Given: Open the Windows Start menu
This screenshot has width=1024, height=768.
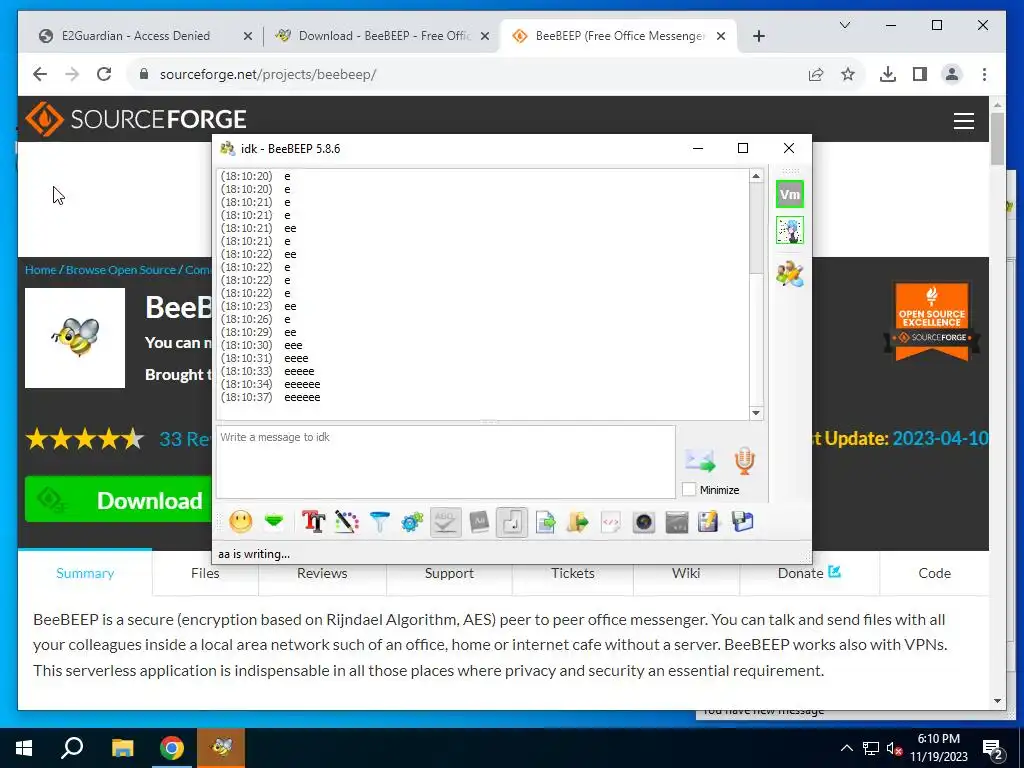Looking at the screenshot, I should click(24, 748).
